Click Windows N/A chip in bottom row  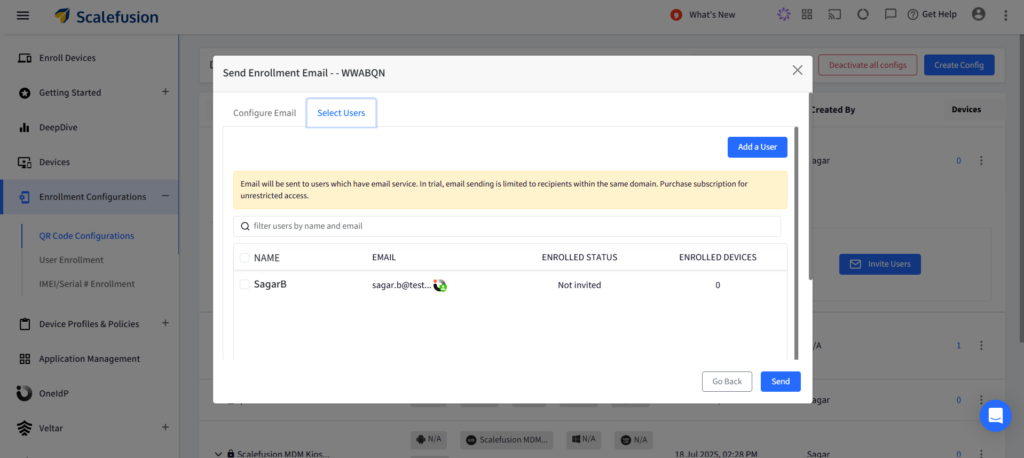click(583, 440)
